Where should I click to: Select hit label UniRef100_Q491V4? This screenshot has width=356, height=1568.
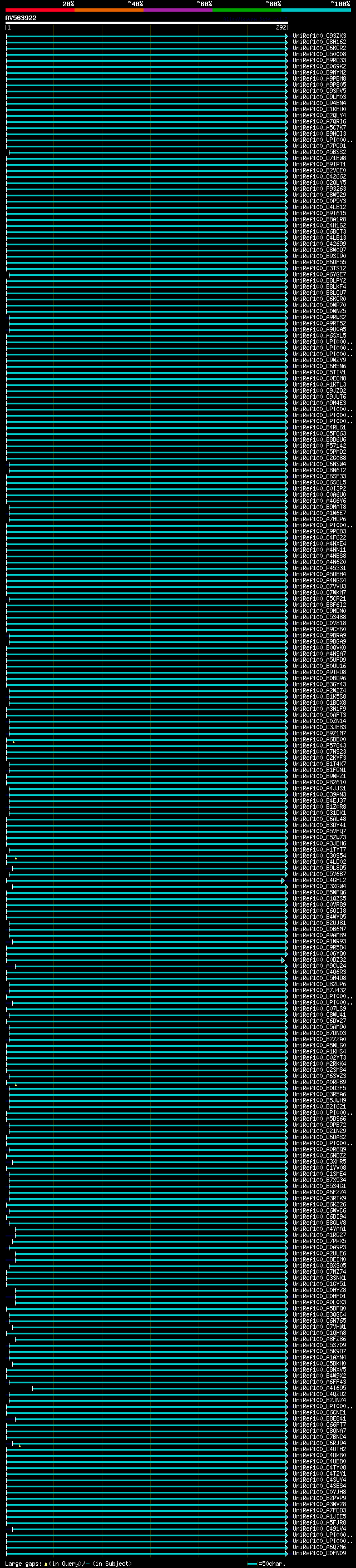[319, 1529]
